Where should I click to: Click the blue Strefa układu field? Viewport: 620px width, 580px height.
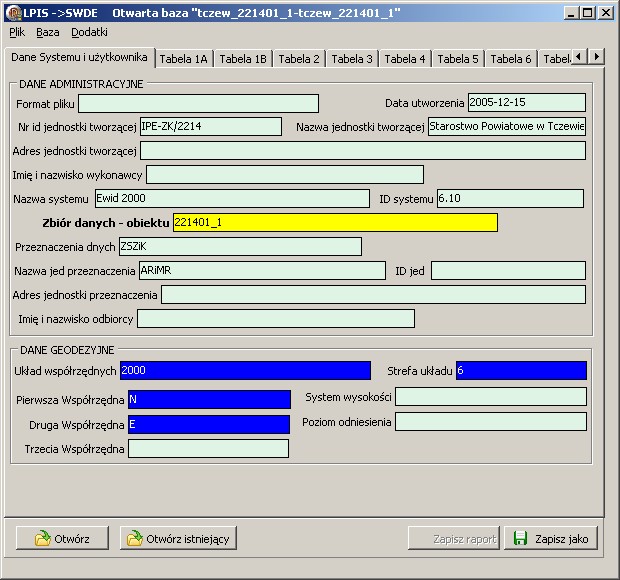point(521,370)
